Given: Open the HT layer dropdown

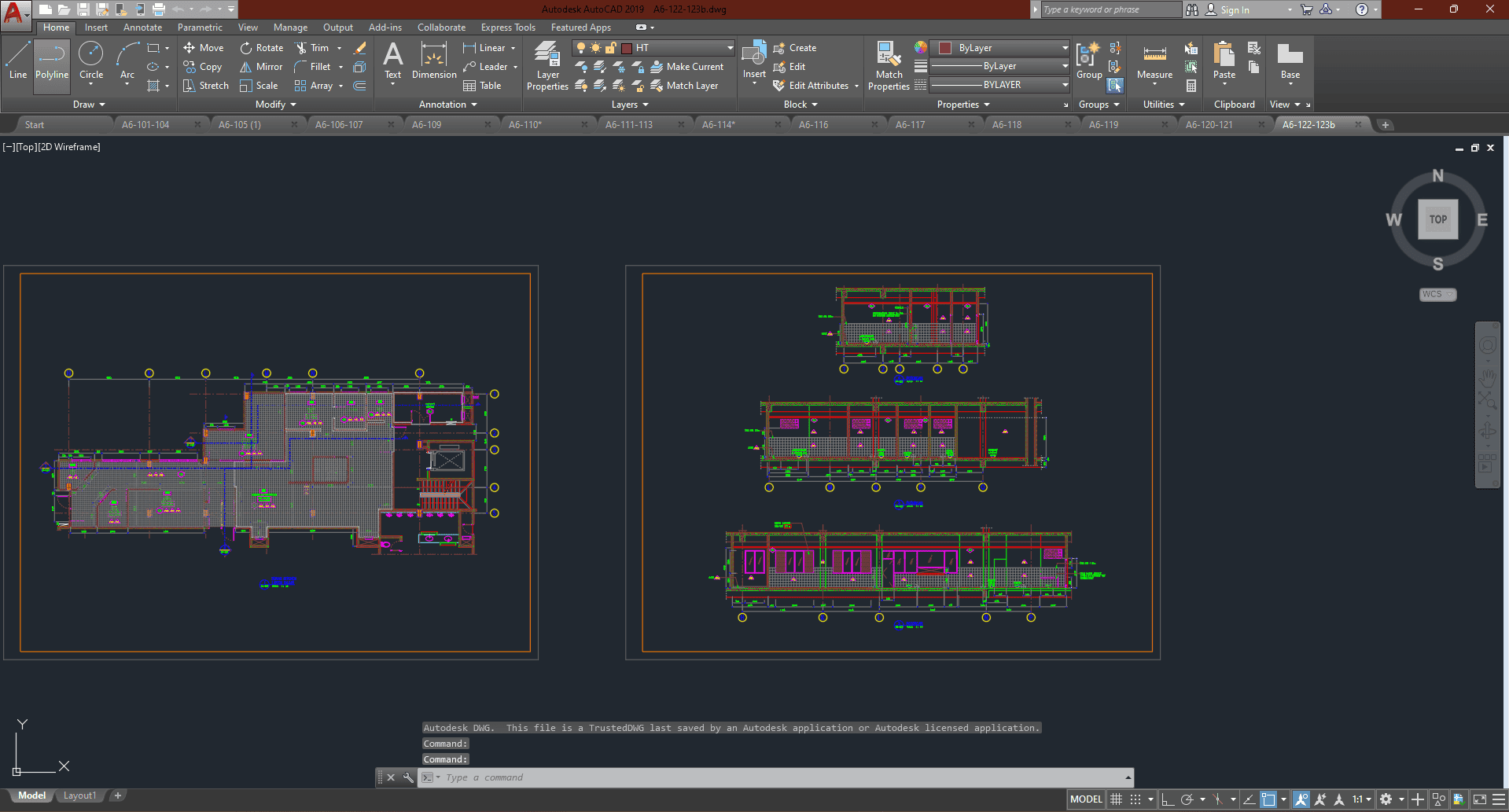Looking at the screenshot, I should [730, 48].
